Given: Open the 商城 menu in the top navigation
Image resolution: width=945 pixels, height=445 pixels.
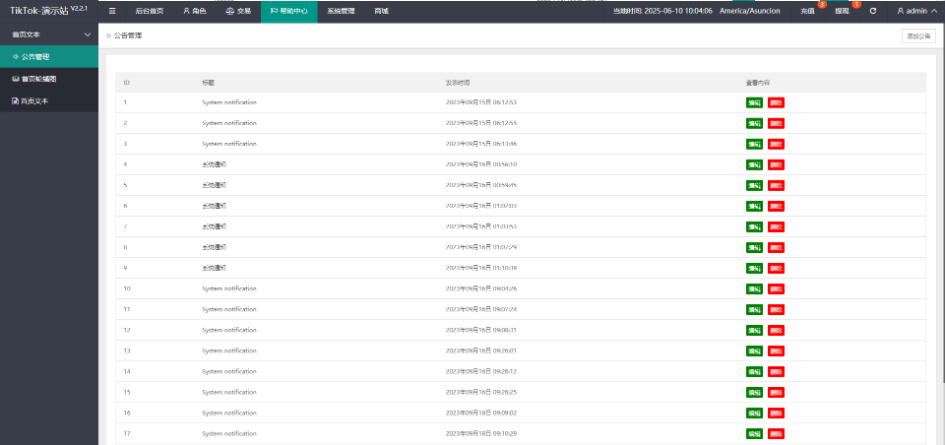Looking at the screenshot, I should coord(381,11).
